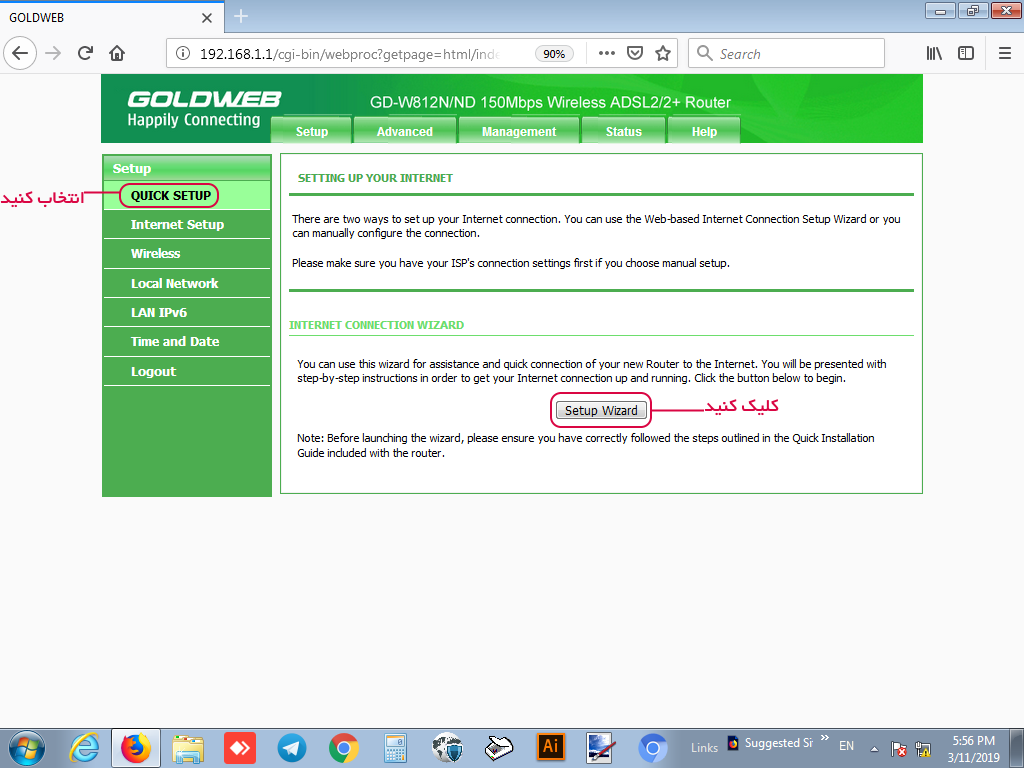Reset the 90% zoom level badge
Viewport: 1024px width, 768px height.
tap(553, 54)
